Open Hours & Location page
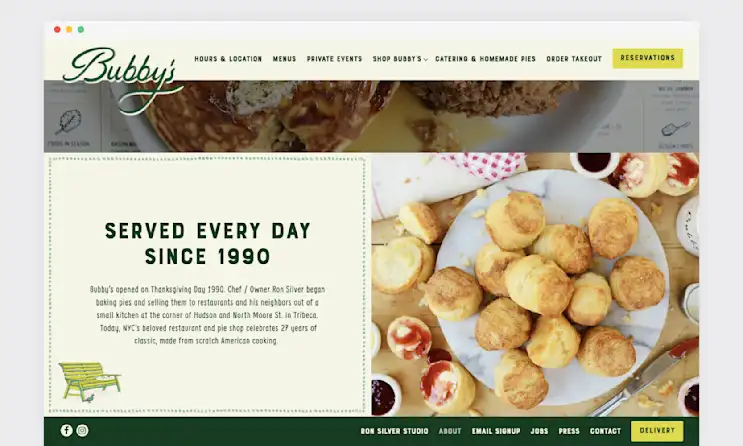This screenshot has height=446, width=743. [228, 59]
